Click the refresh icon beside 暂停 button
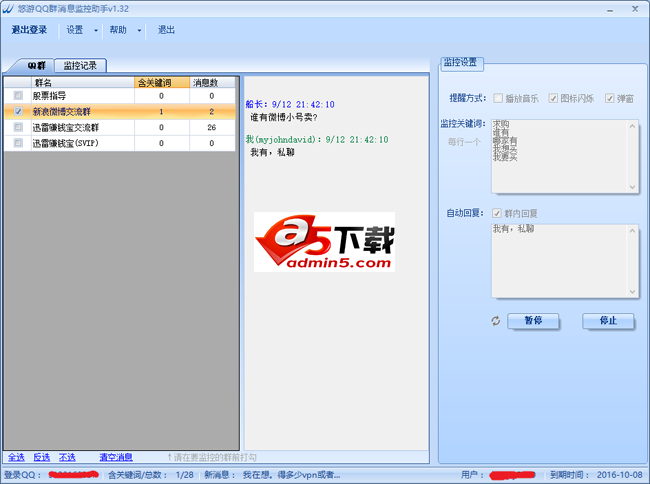The image size is (650, 484). (x=496, y=321)
